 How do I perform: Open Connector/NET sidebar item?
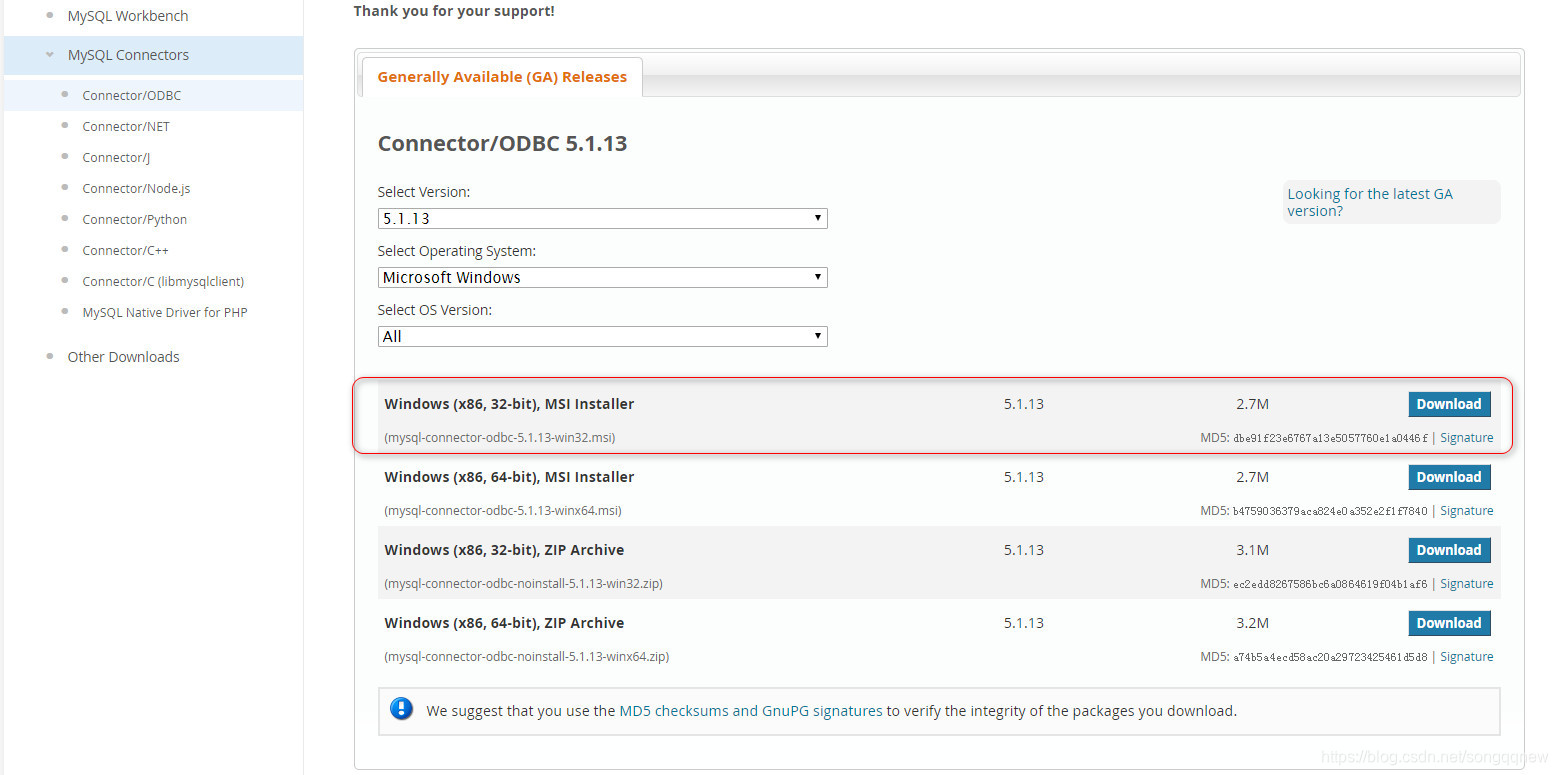(x=126, y=126)
